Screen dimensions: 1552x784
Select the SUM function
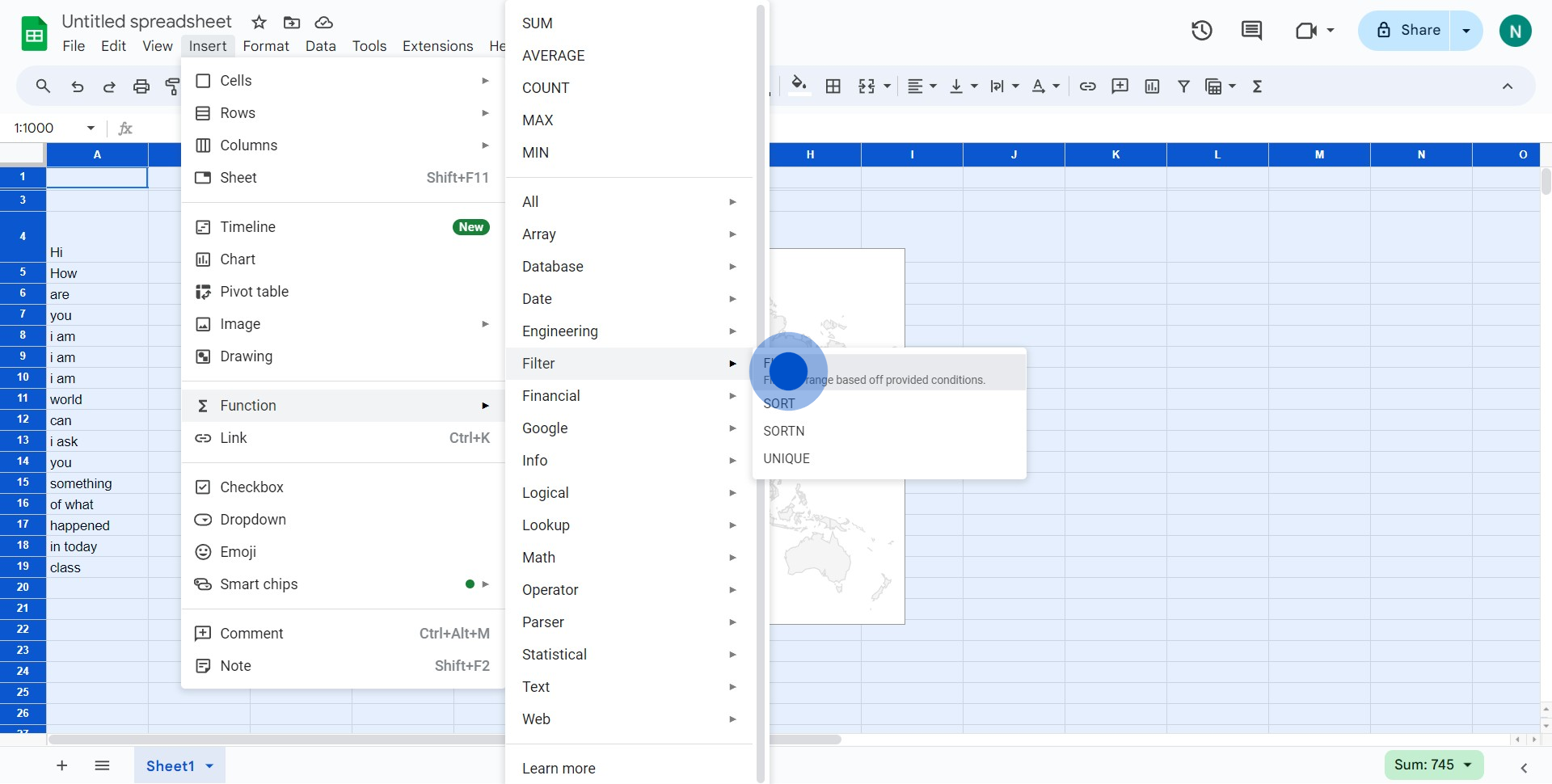[629, 23]
